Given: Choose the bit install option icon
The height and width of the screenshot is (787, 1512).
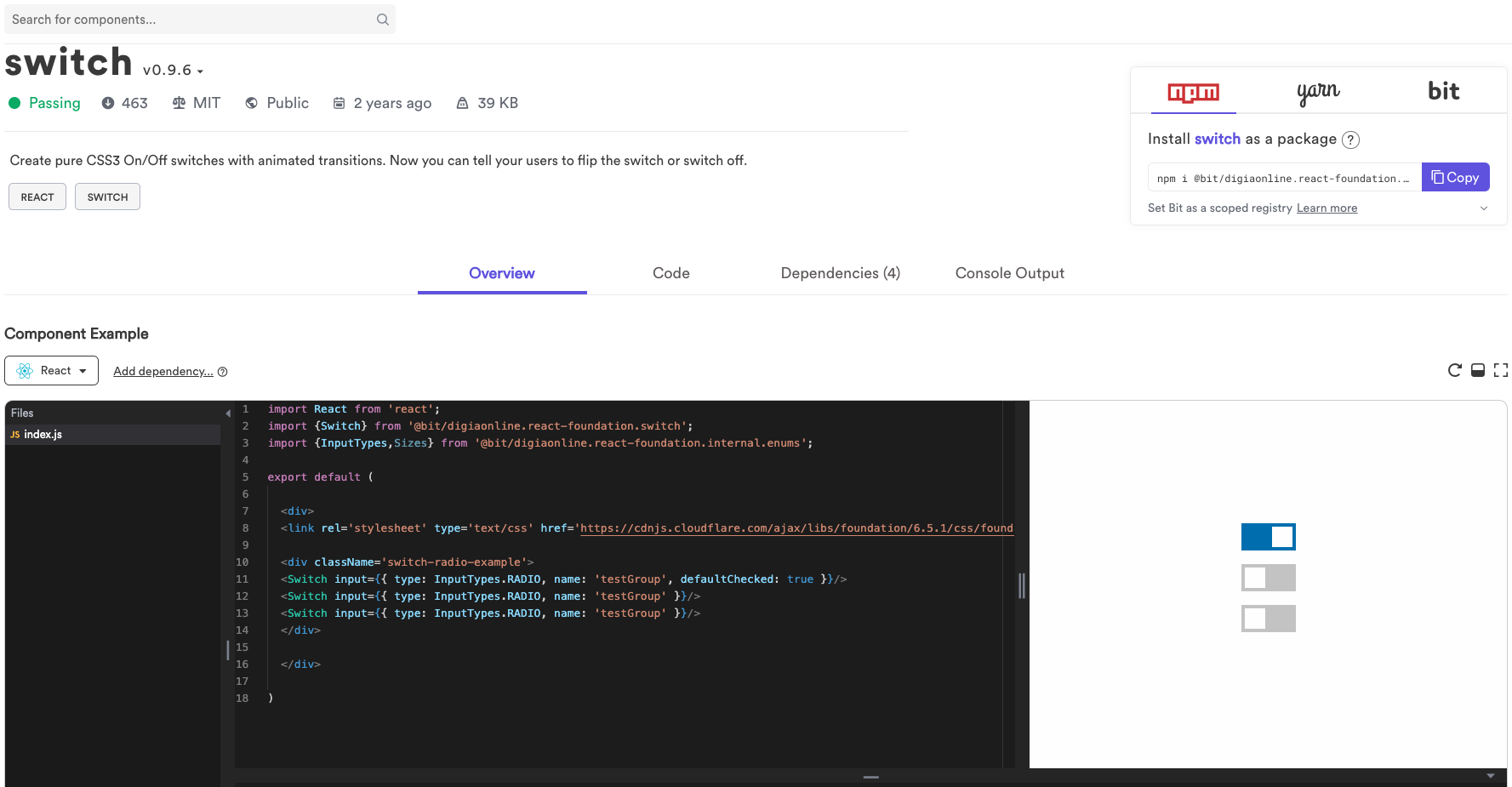Looking at the screenshot, I should (x=1444, y=90).
